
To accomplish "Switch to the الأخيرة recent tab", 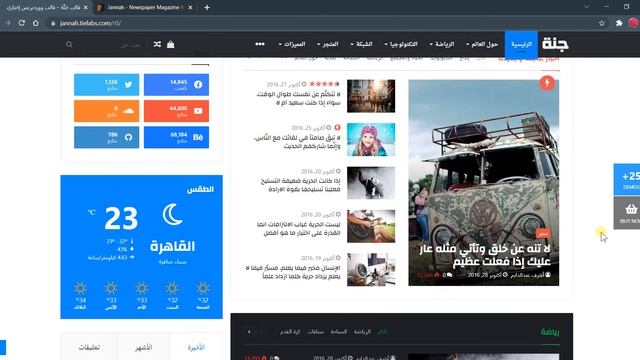I will point(196,347).
